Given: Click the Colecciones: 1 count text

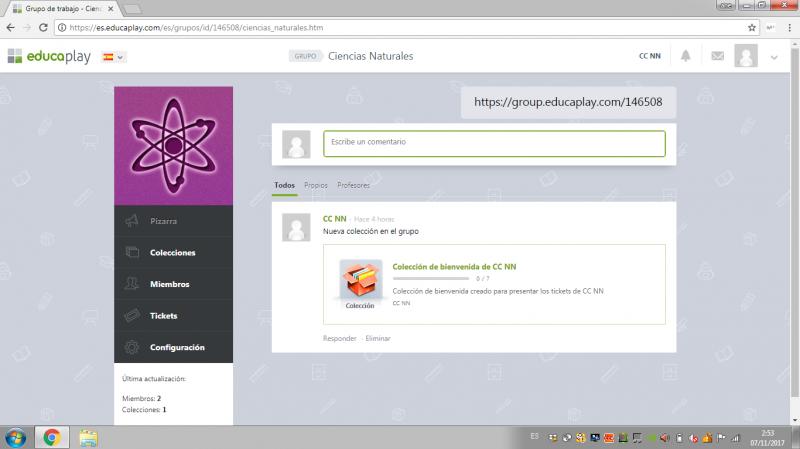Looking at the screenshot, I should 144,410.
